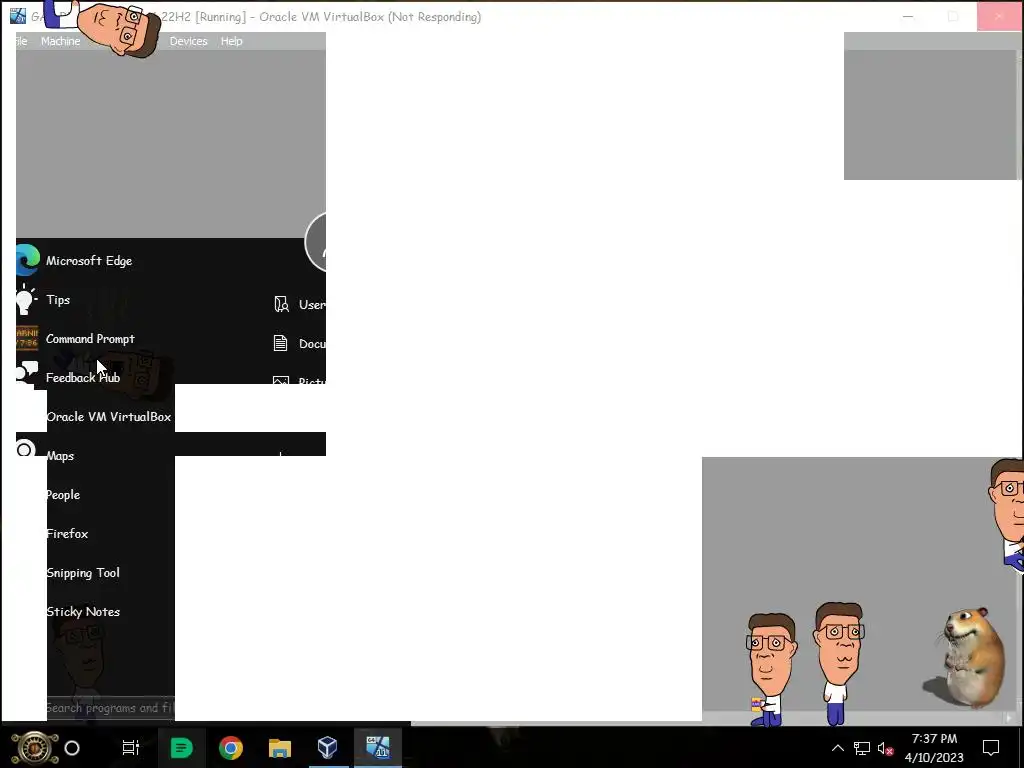Viewport: 1024px width, 768px height.
Task: Open the Machine menu
Action: tap(60, 41)
